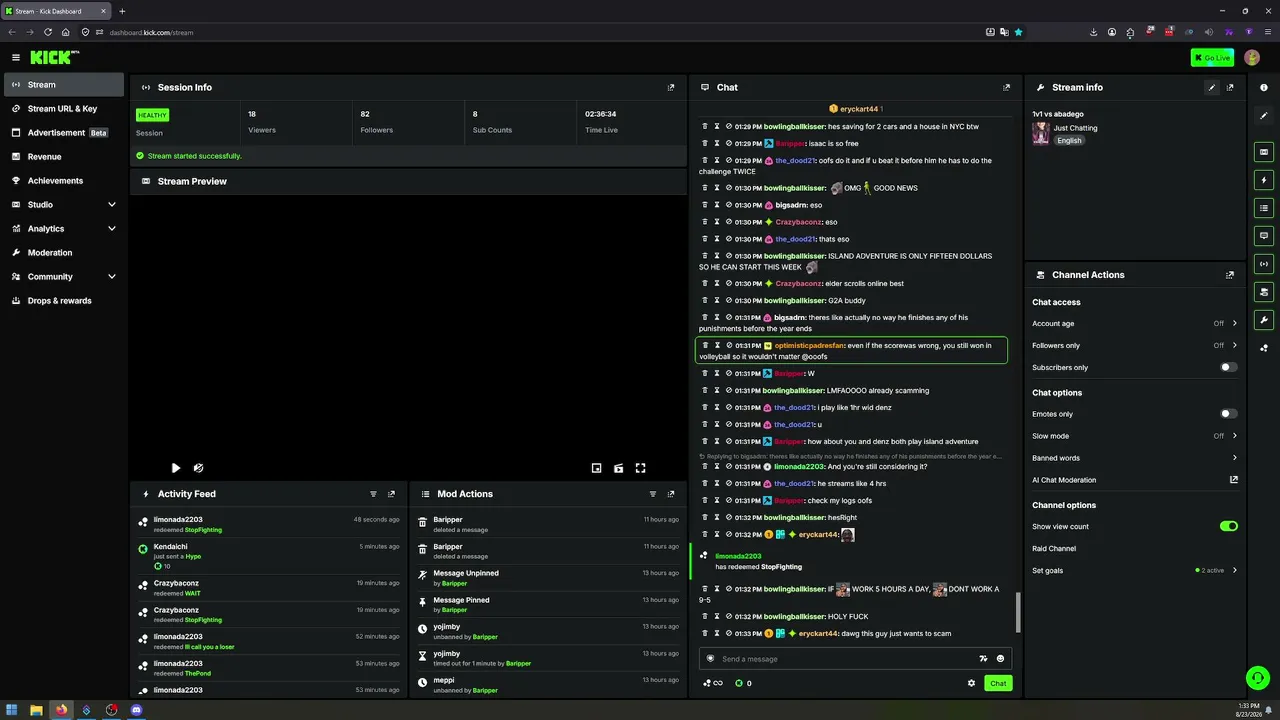The height and width of the screenshot is (720, 1280).
Task: Select Stream in the left navigation
Action: click(x=64, y=85)
